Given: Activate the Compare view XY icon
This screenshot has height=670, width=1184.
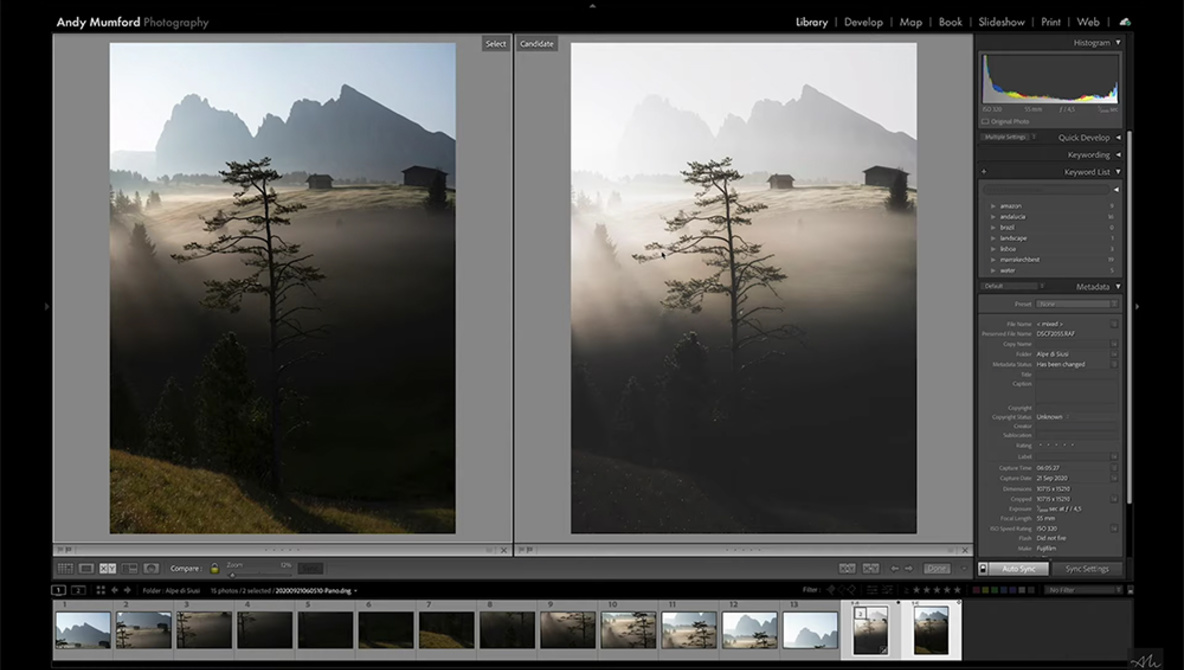Looking at the screenshot, I should [108, 569].
